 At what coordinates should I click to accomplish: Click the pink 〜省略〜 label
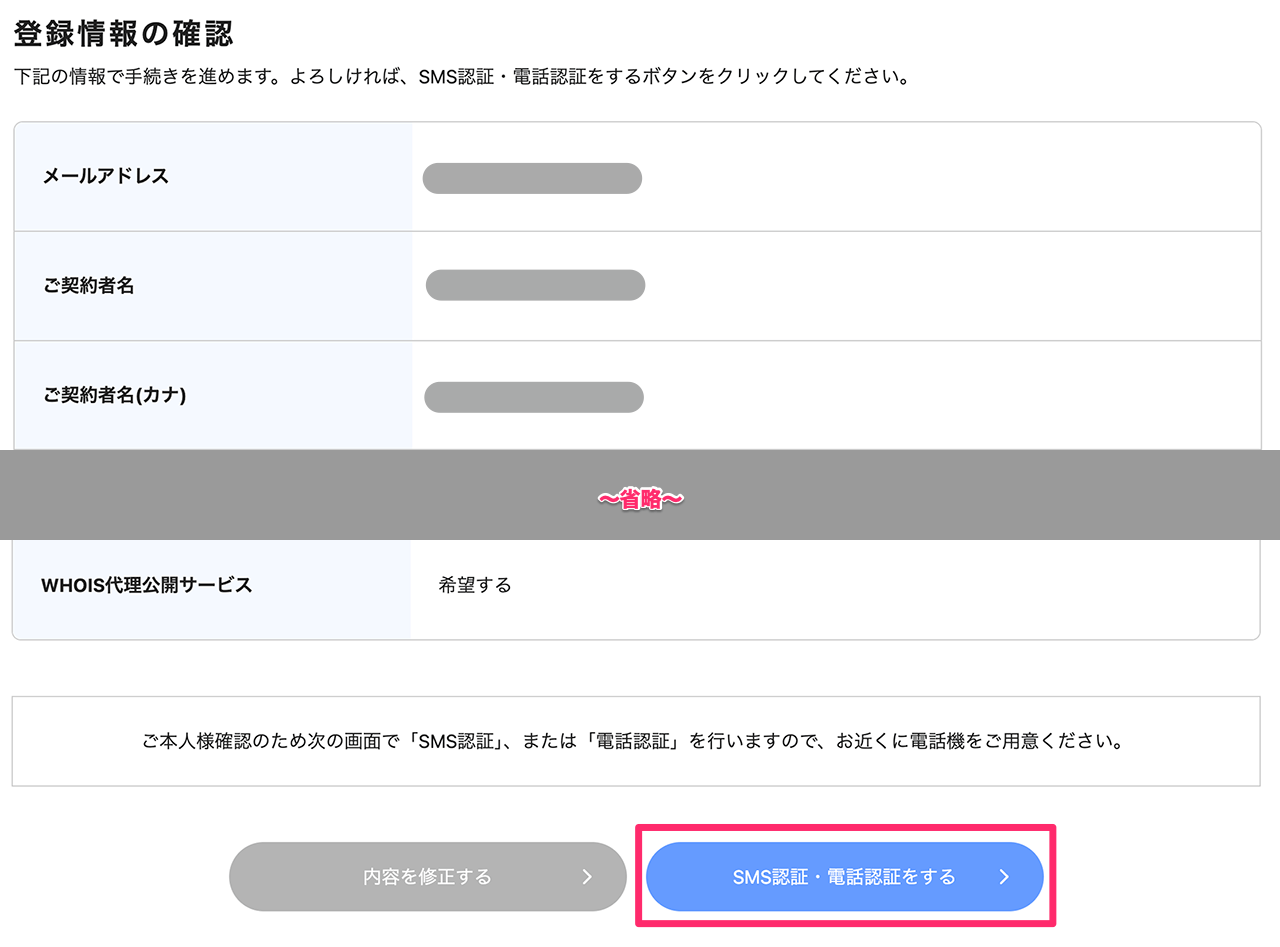coord(640,500)
